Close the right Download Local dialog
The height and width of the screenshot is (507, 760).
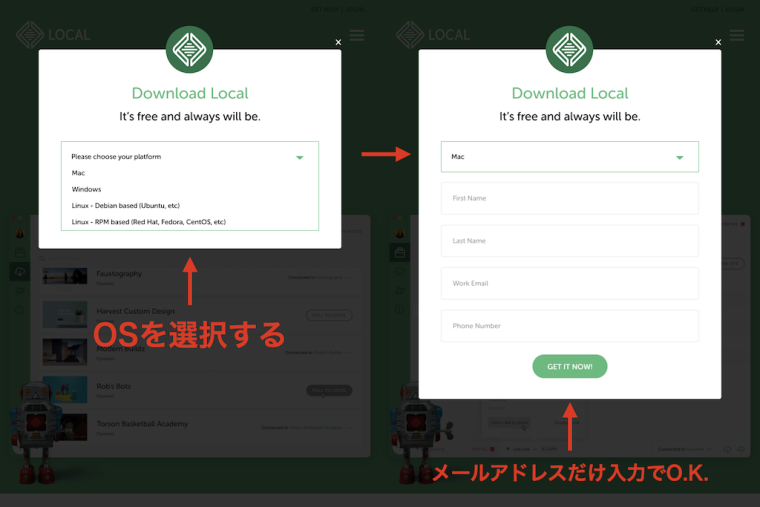tap(718, 42)
